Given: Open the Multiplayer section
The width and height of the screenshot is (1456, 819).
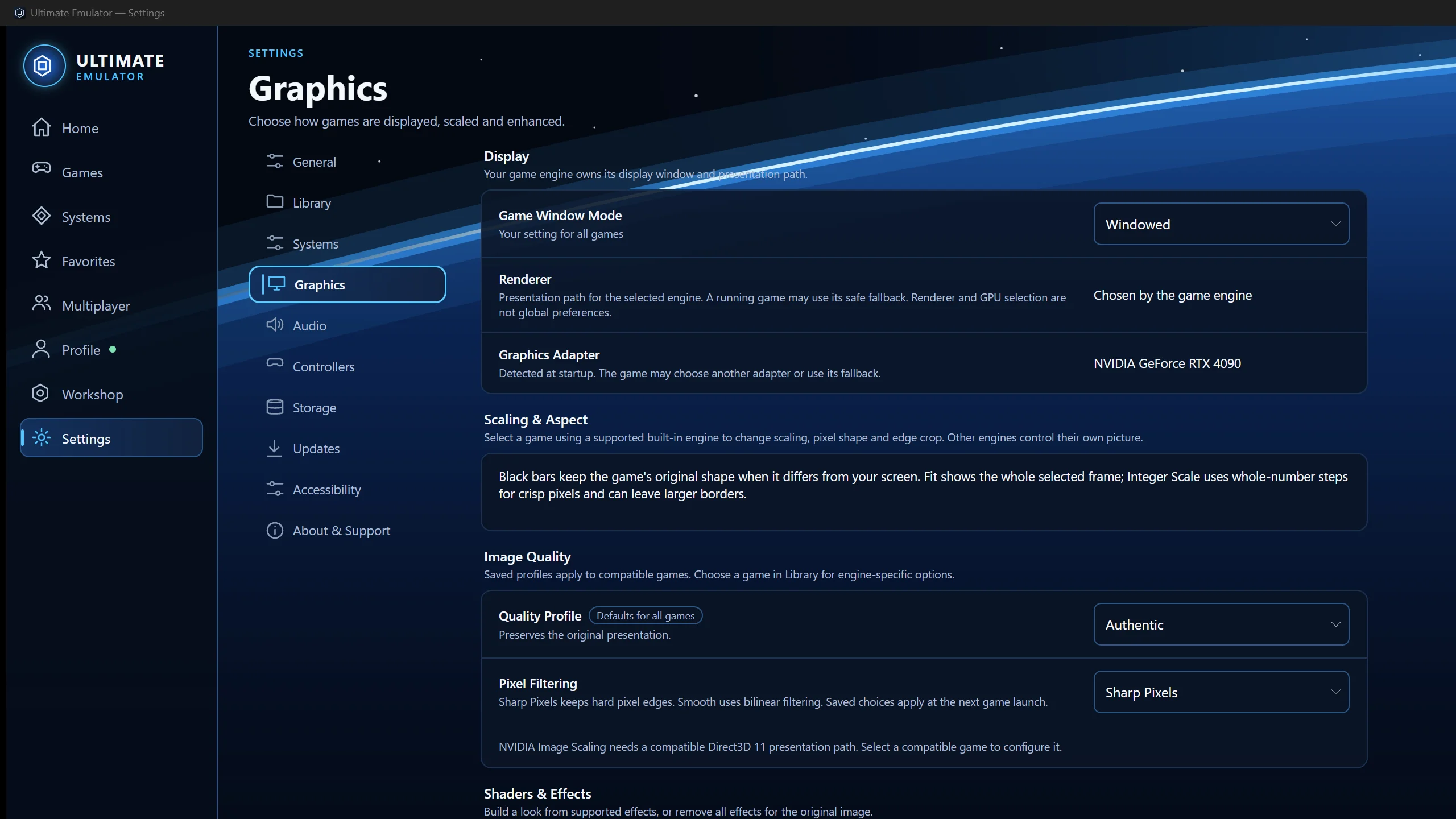Looking at the screenshot, I should [111, 305].
